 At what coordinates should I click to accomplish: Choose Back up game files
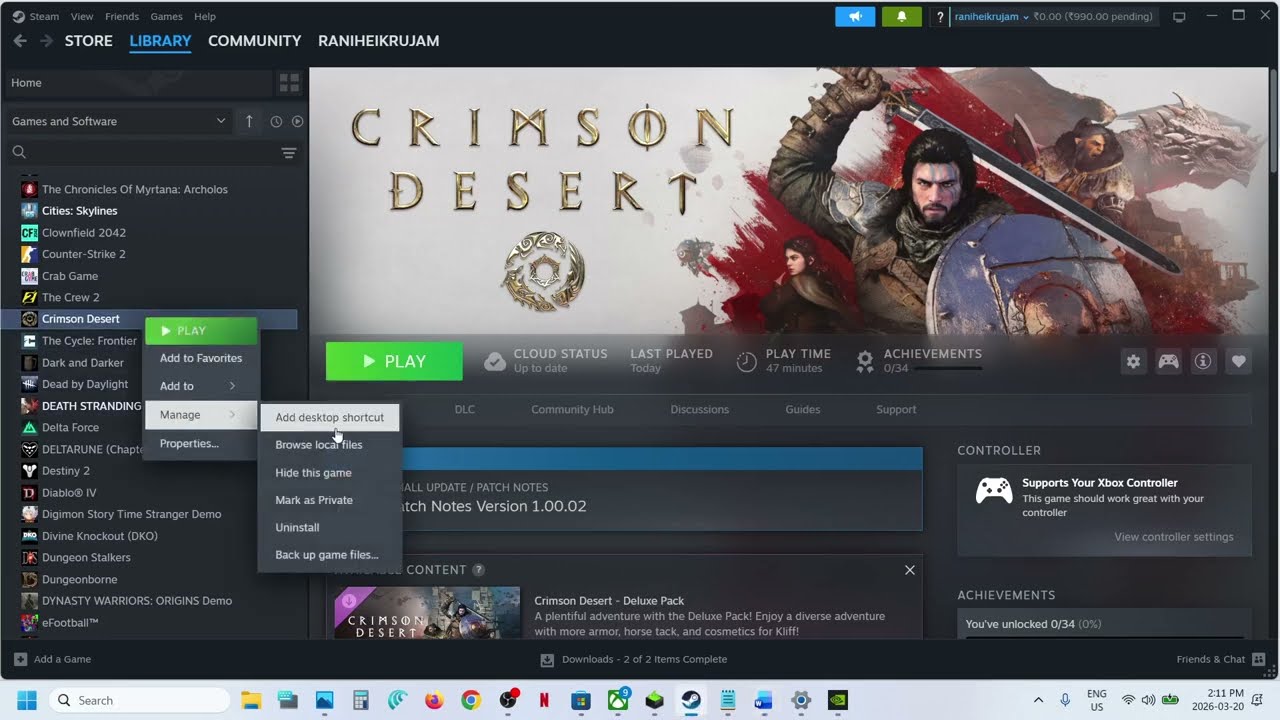[330, 555]
